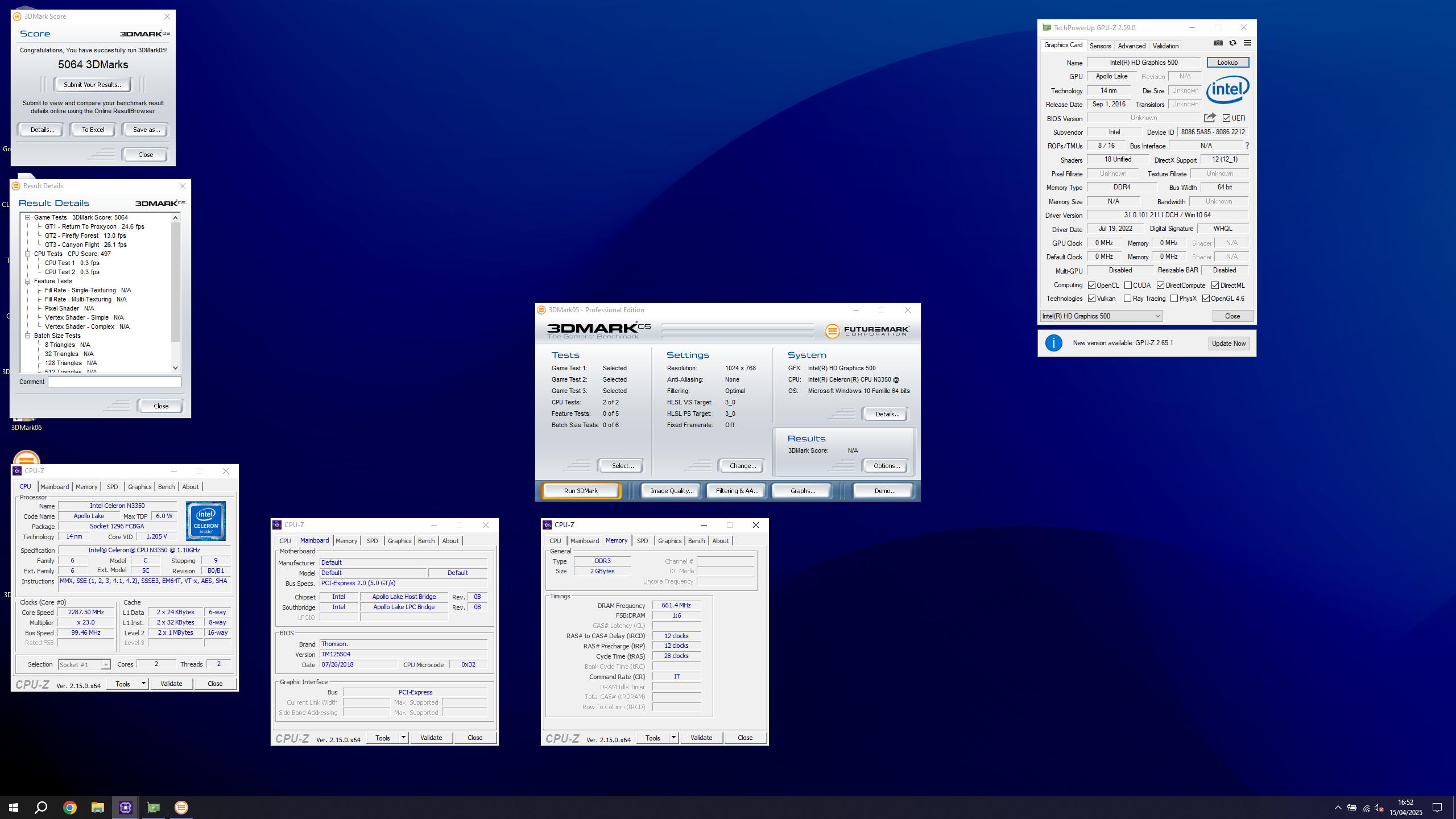1456x819 pixels.
Task: Collapse Batch Size Tests tree node
Action: 27,336
